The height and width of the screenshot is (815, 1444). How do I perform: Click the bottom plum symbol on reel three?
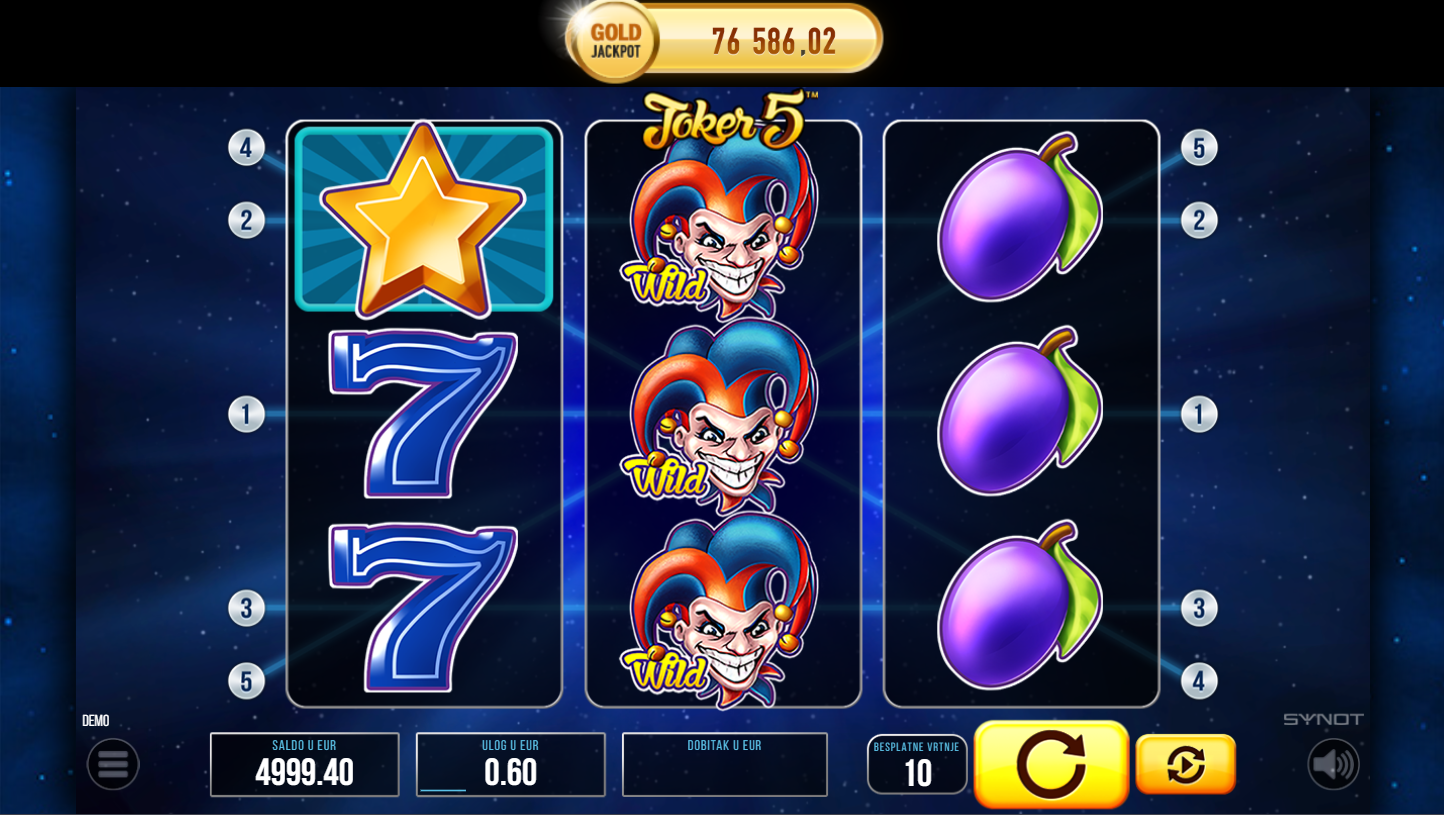pyautogui.click(x=1020, y=605)
